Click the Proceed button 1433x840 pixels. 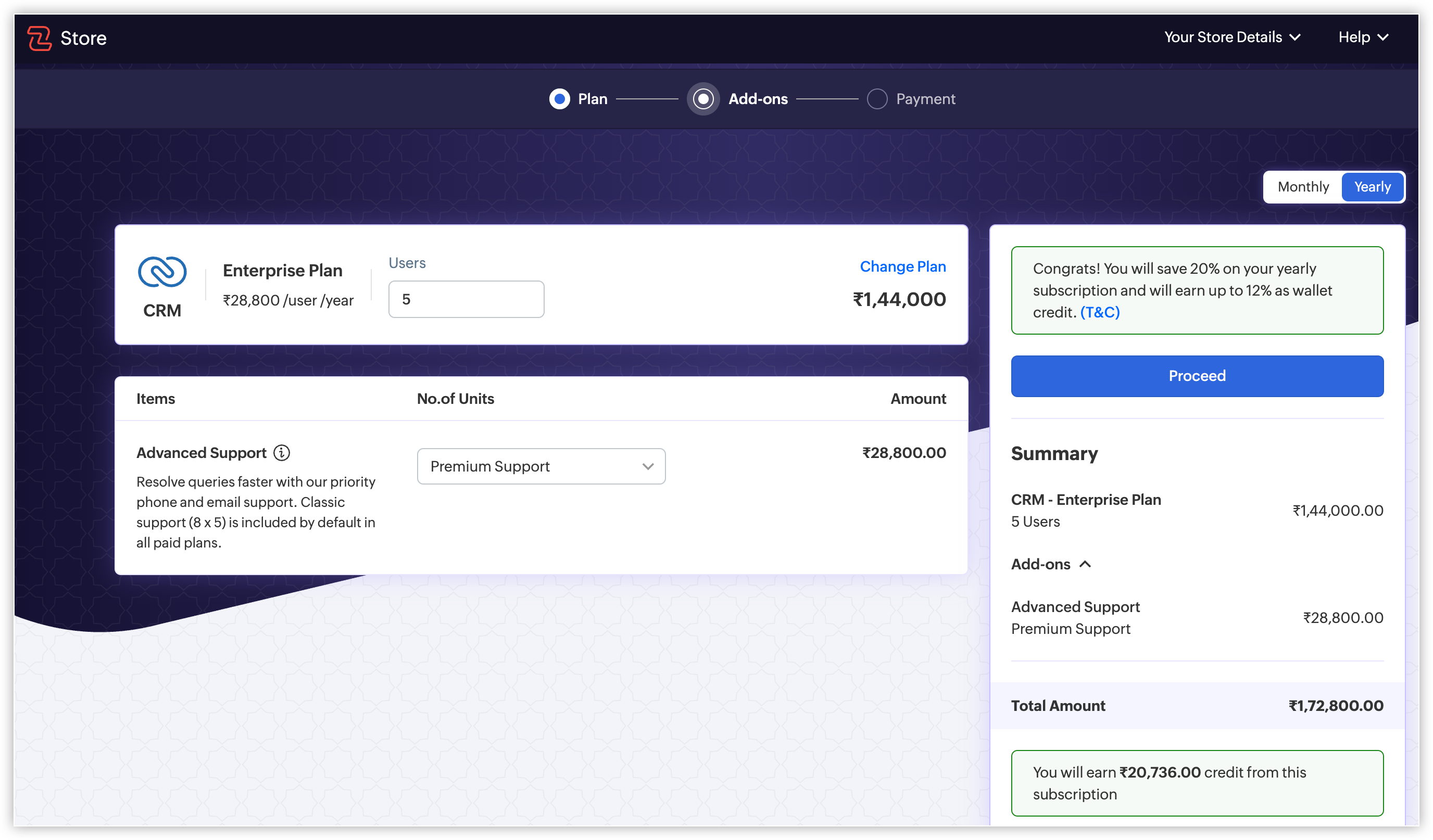coord(1197,376)
